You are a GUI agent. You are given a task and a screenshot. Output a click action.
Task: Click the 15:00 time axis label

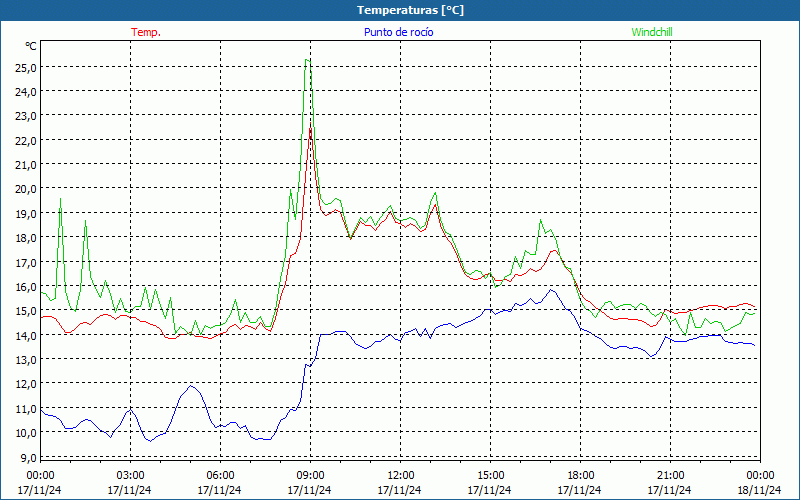[x=490, y=475]
